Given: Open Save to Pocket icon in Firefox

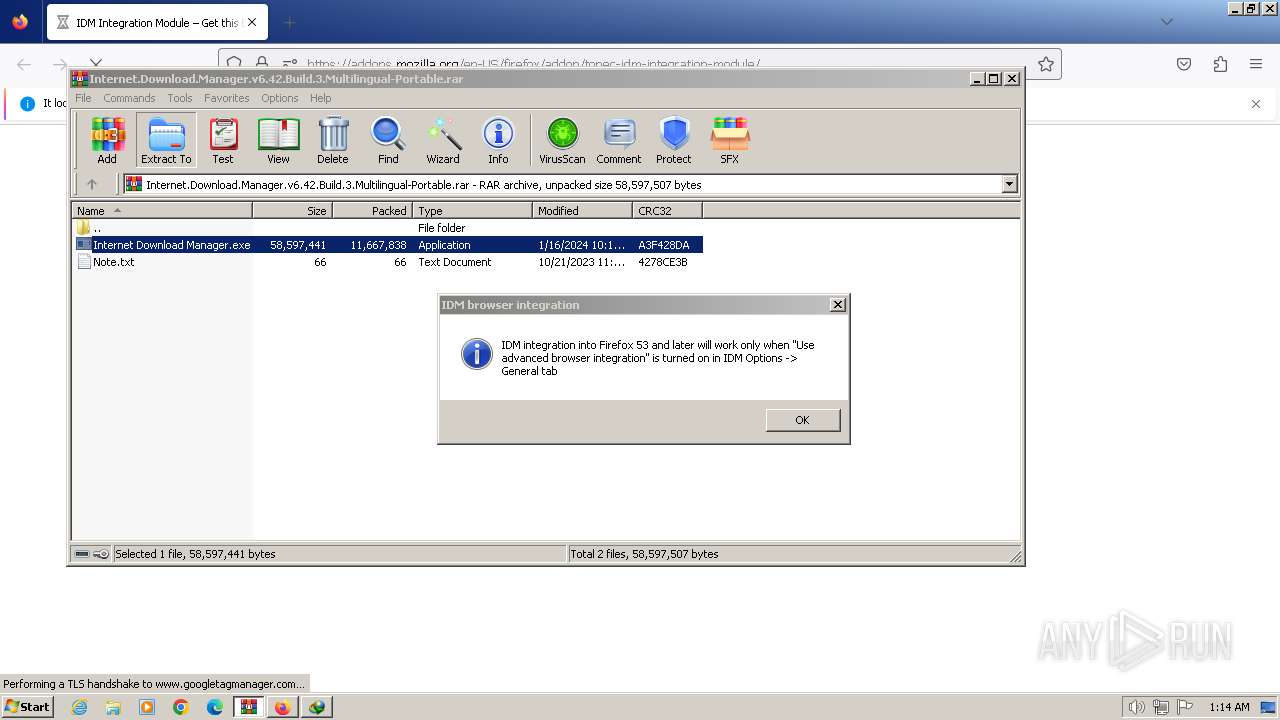Looking at the screenshot, I should (x=1184, y=64).
